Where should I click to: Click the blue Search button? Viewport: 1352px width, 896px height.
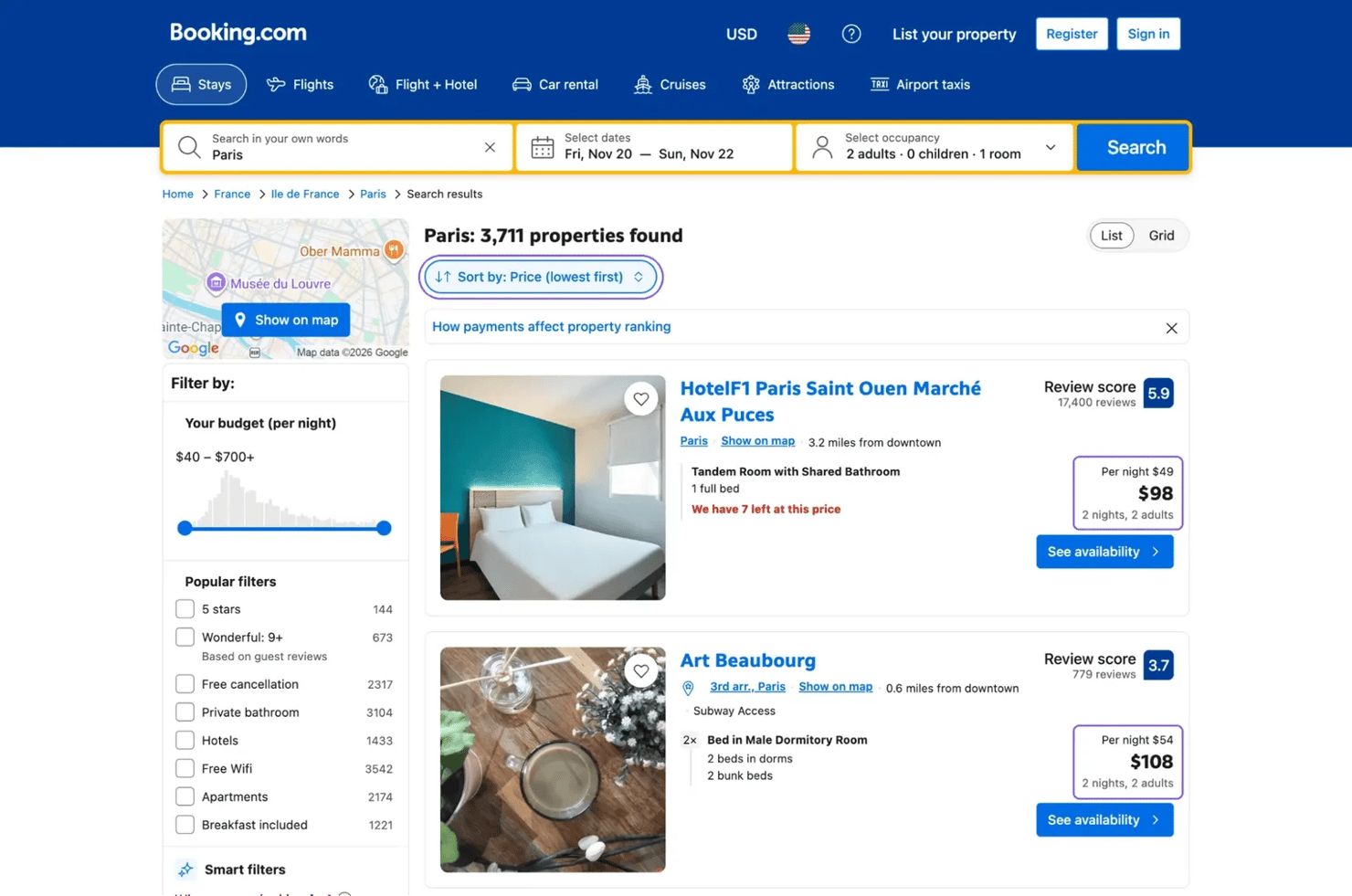coord(1135,147)
